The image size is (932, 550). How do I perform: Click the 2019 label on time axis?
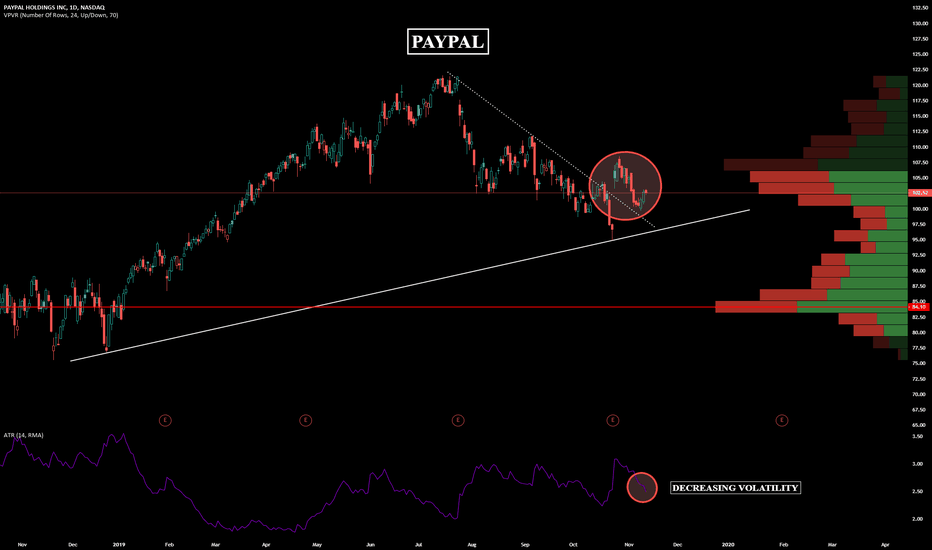click(119, 544)
